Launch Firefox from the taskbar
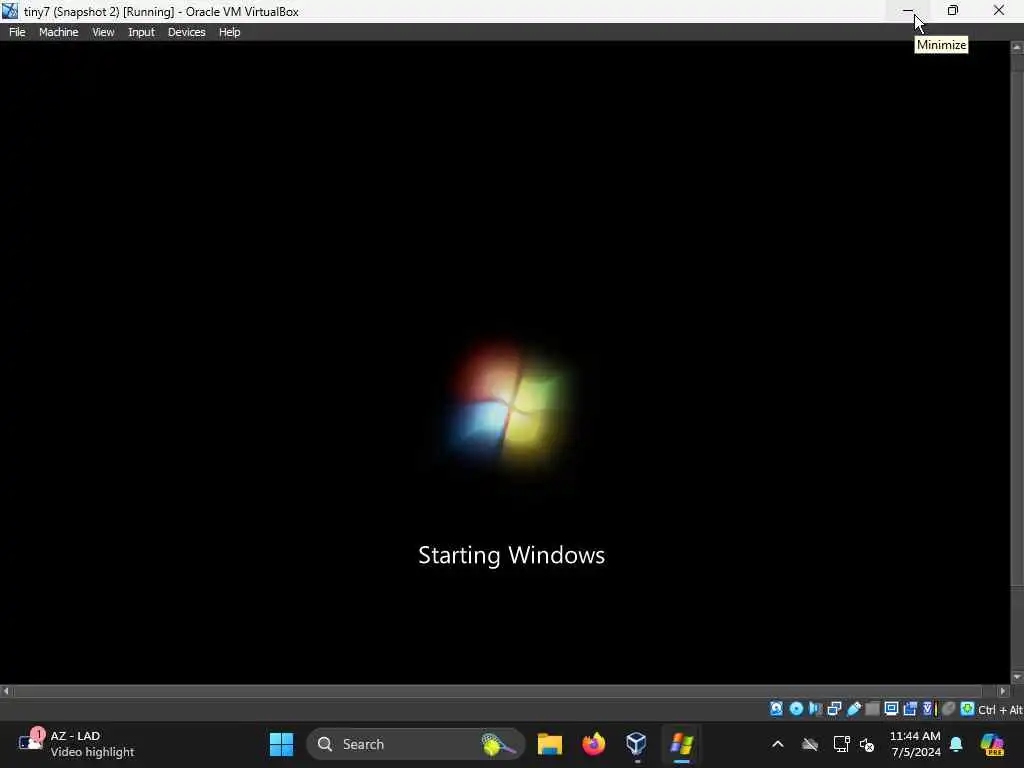This screenshot has width=1024, height=768. (594, 744)
